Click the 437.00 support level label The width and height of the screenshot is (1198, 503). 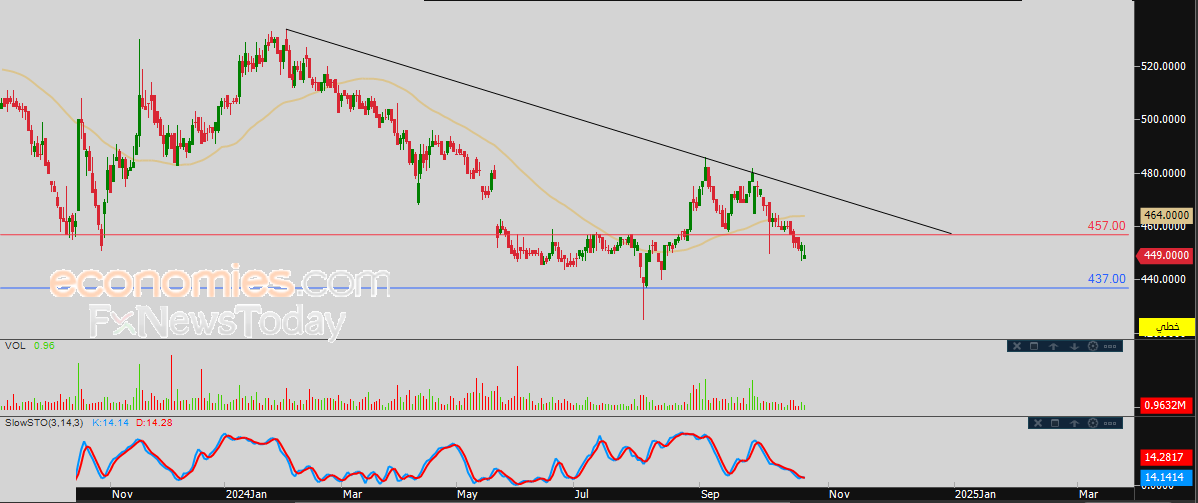(1106, 279)
